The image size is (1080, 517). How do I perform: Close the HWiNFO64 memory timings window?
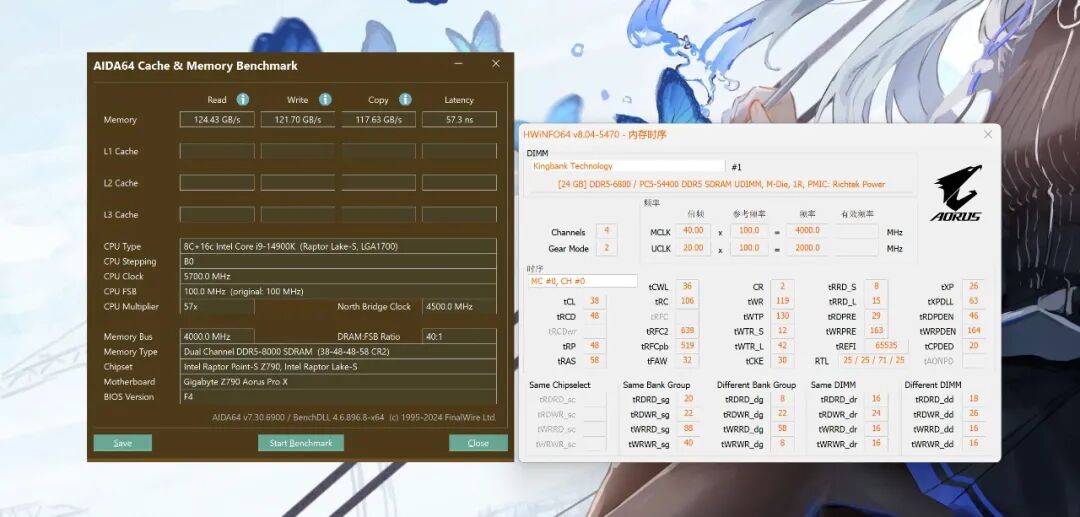988,134
